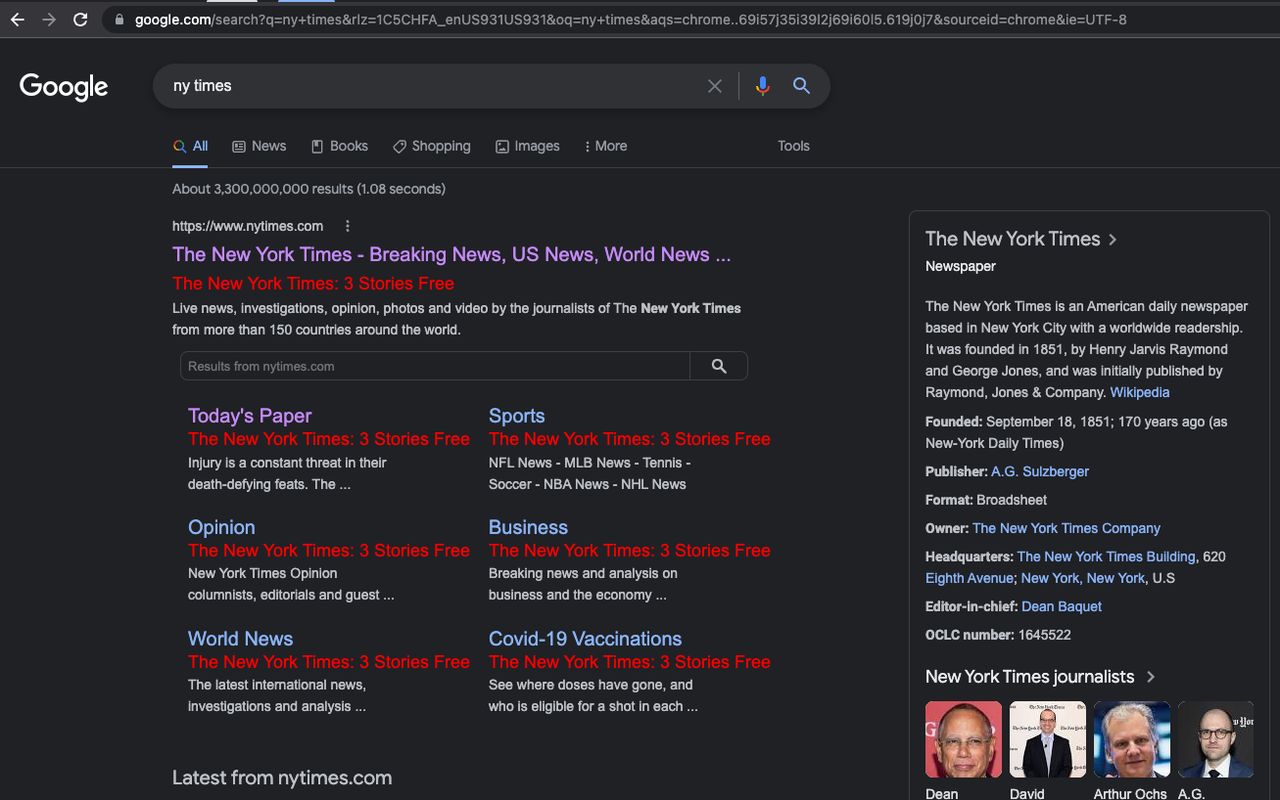1280x800 pixels.
Task: Open the A.G. journalist photo thumbnail
Action: (1215, 740)
